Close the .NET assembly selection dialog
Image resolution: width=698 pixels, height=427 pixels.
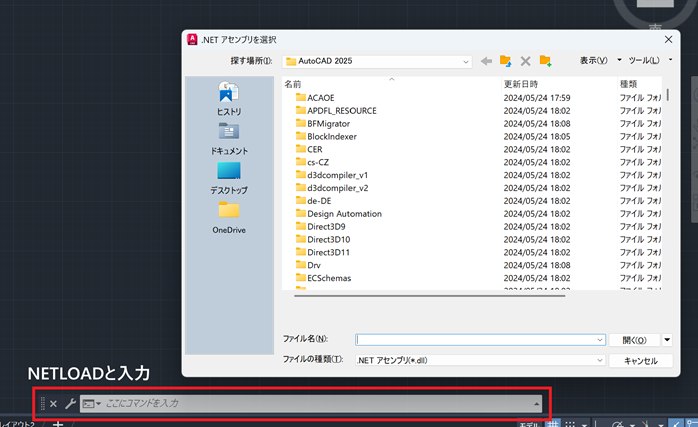tap(668, 40)
